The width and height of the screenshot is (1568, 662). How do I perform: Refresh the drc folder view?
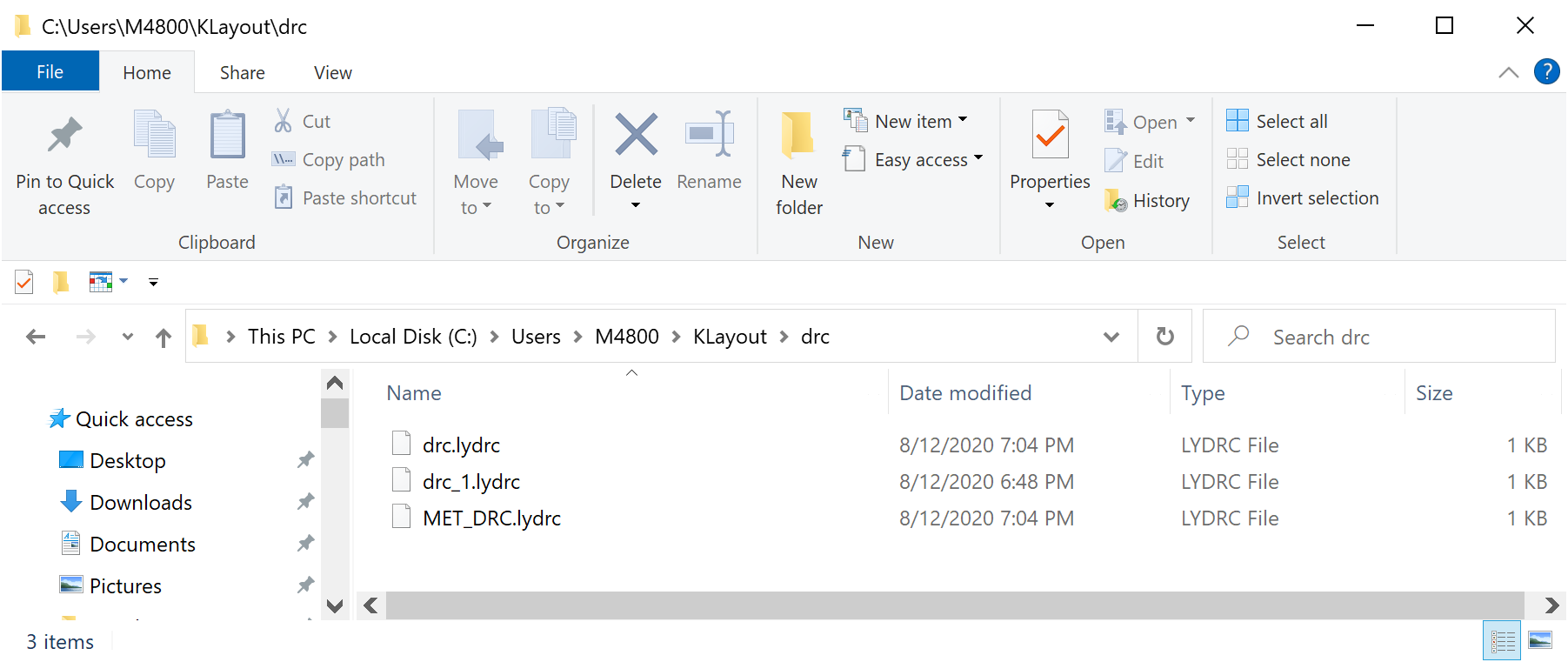pos(1165,337)
